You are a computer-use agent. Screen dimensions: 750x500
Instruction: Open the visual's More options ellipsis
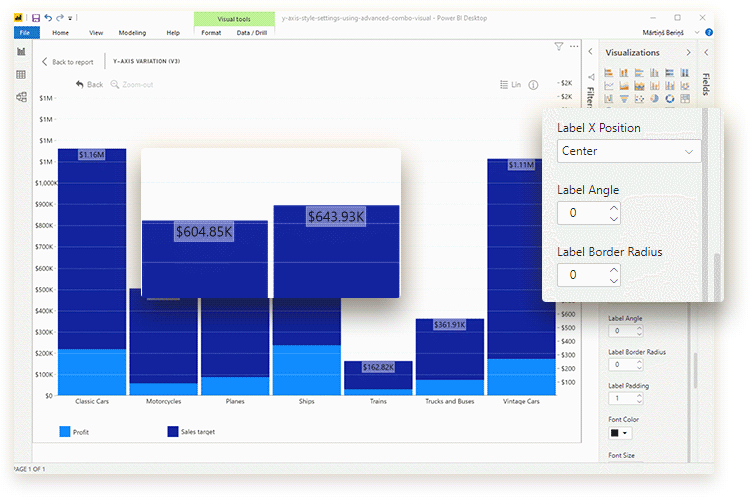tap(574, 46)
